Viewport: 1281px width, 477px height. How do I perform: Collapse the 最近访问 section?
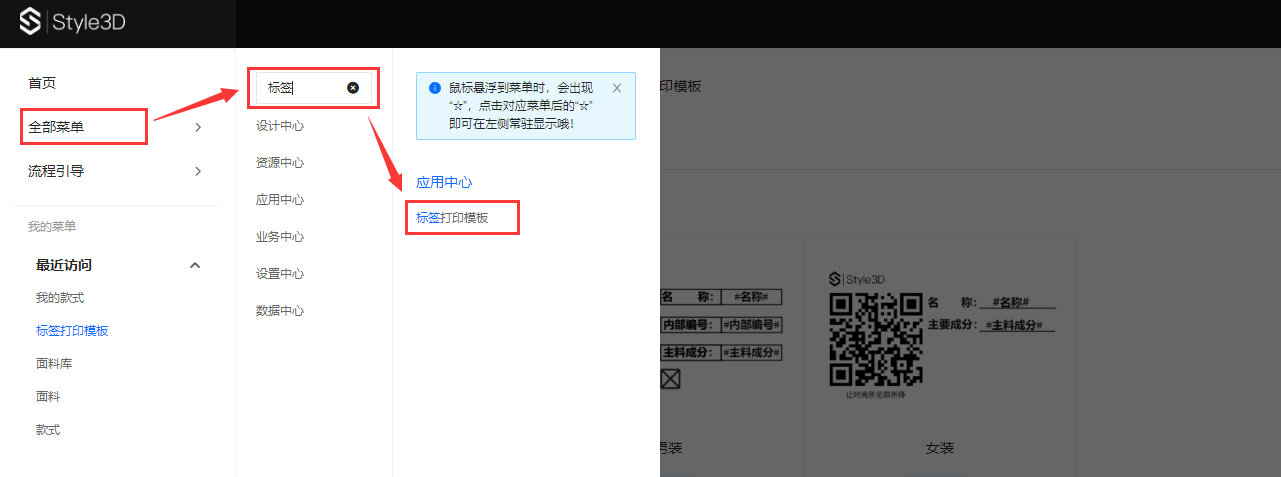pyautogui.click(x=195, y=265)
